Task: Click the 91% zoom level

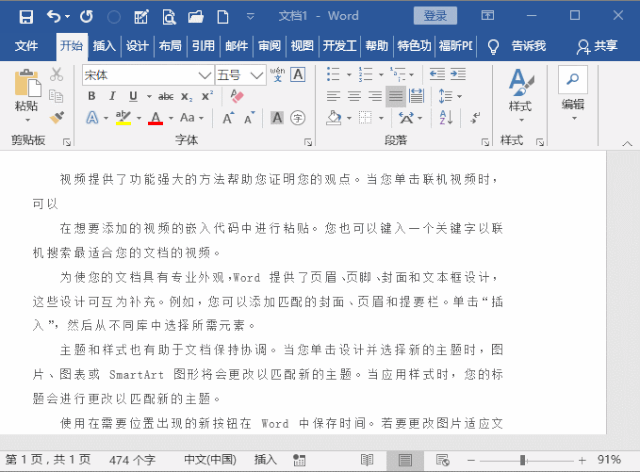Action: pos(609,460)
